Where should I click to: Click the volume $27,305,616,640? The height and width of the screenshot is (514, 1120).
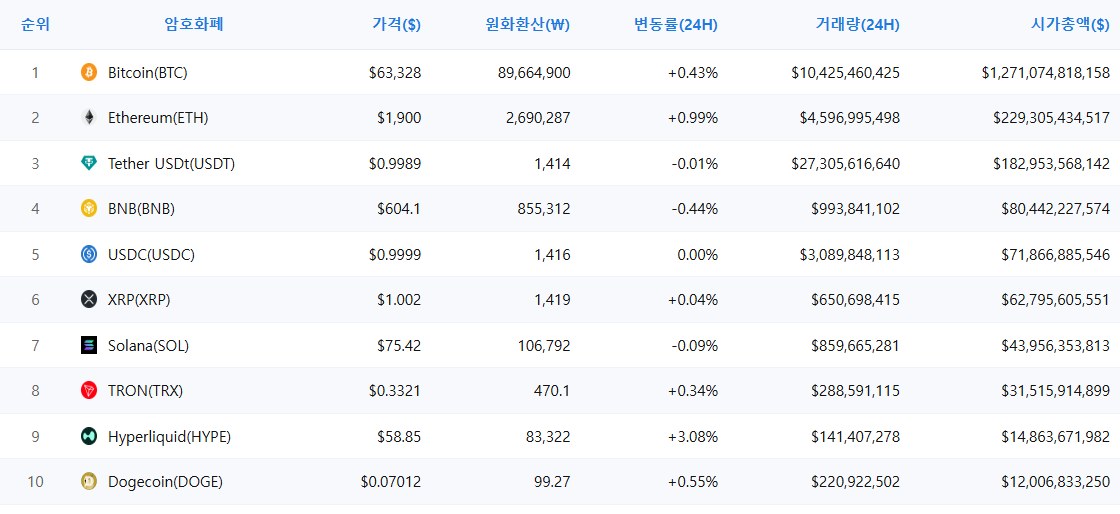pyautogui.click(x=846, y=163)
